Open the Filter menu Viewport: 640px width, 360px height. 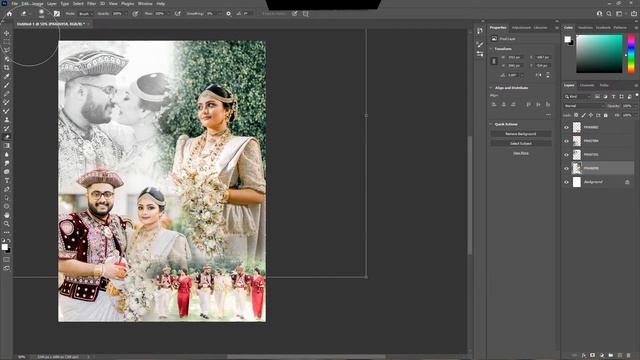91,4
